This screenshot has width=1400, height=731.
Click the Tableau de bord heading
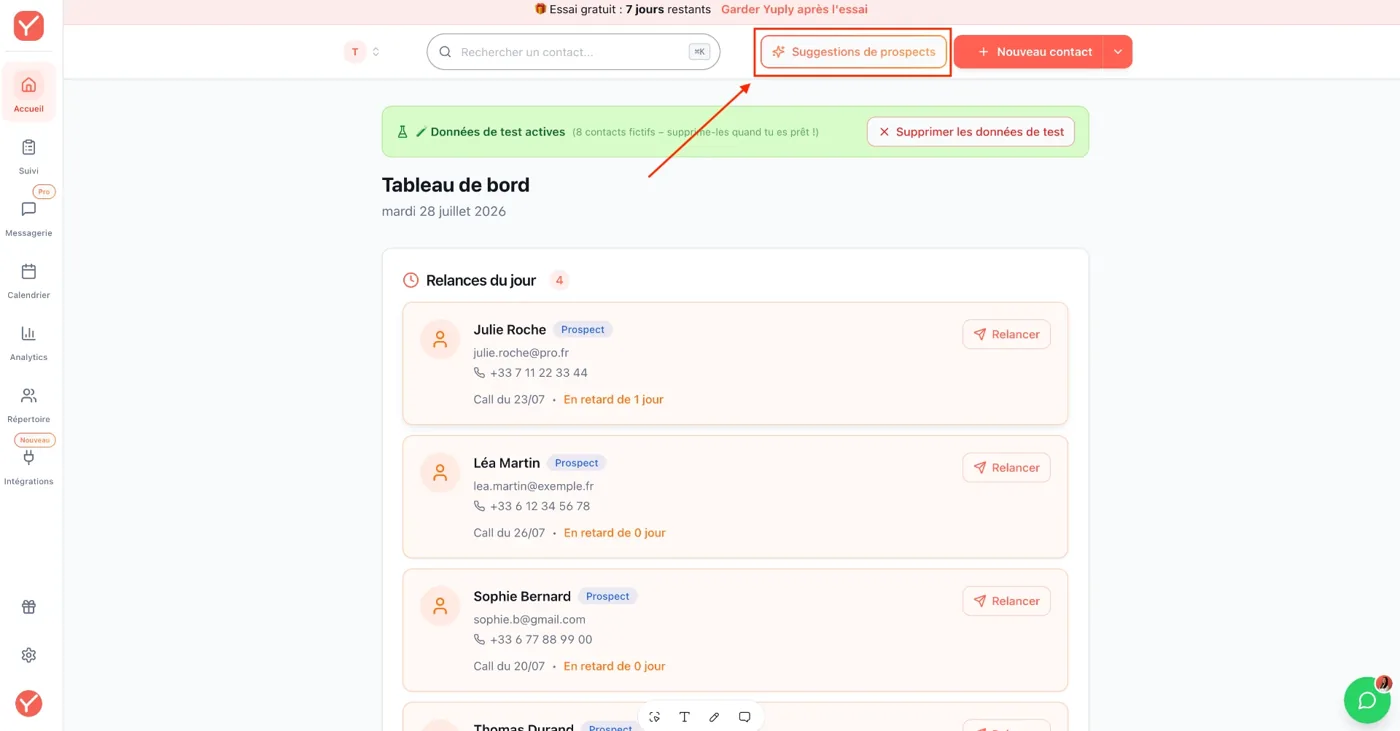point(456,185)
